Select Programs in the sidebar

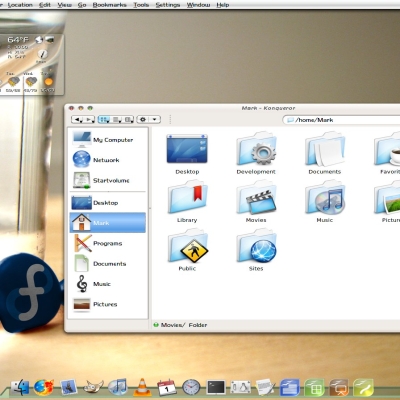point(108,243)
